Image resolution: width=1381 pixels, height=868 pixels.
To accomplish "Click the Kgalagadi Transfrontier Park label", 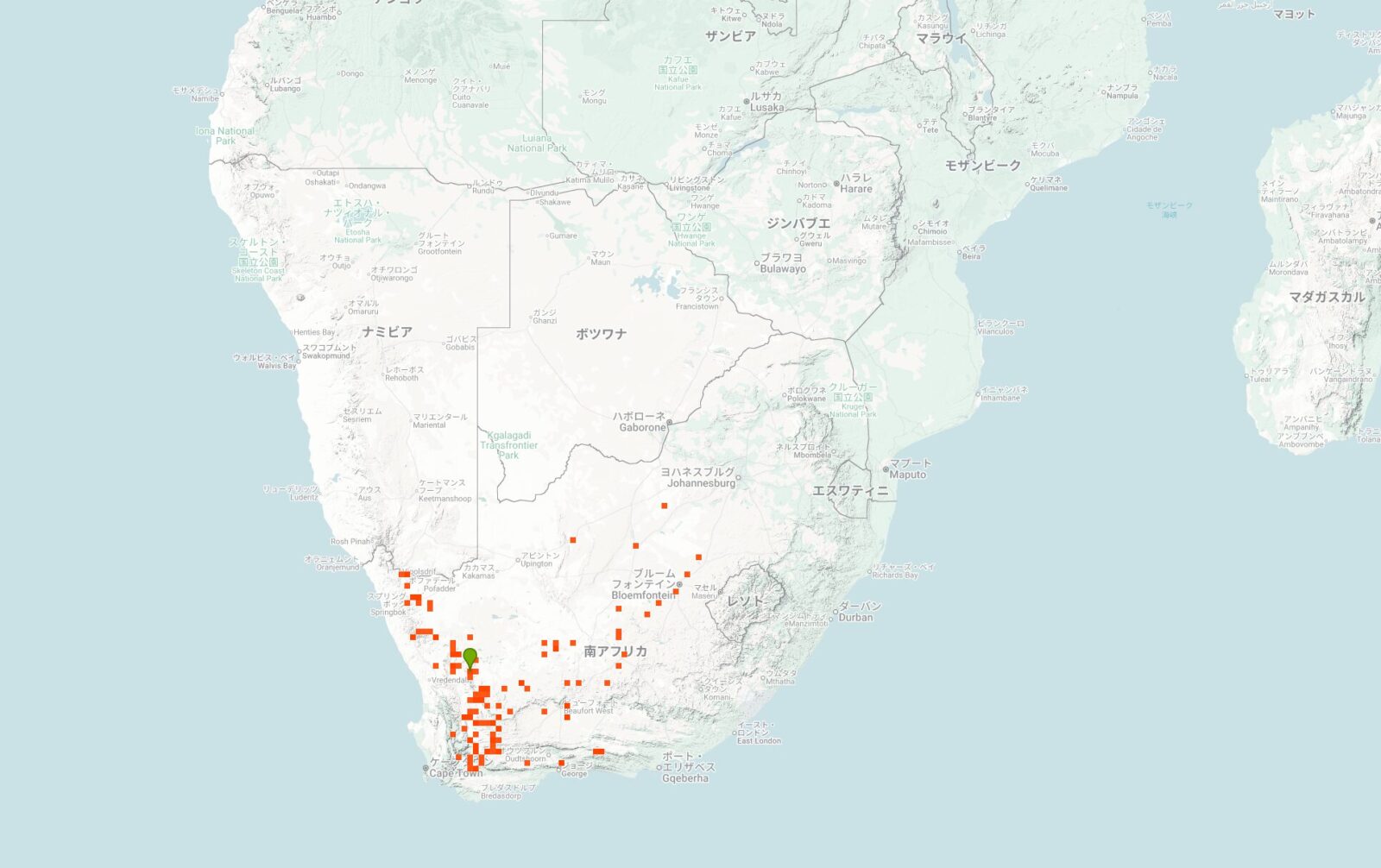I will [x=508, y=445].
